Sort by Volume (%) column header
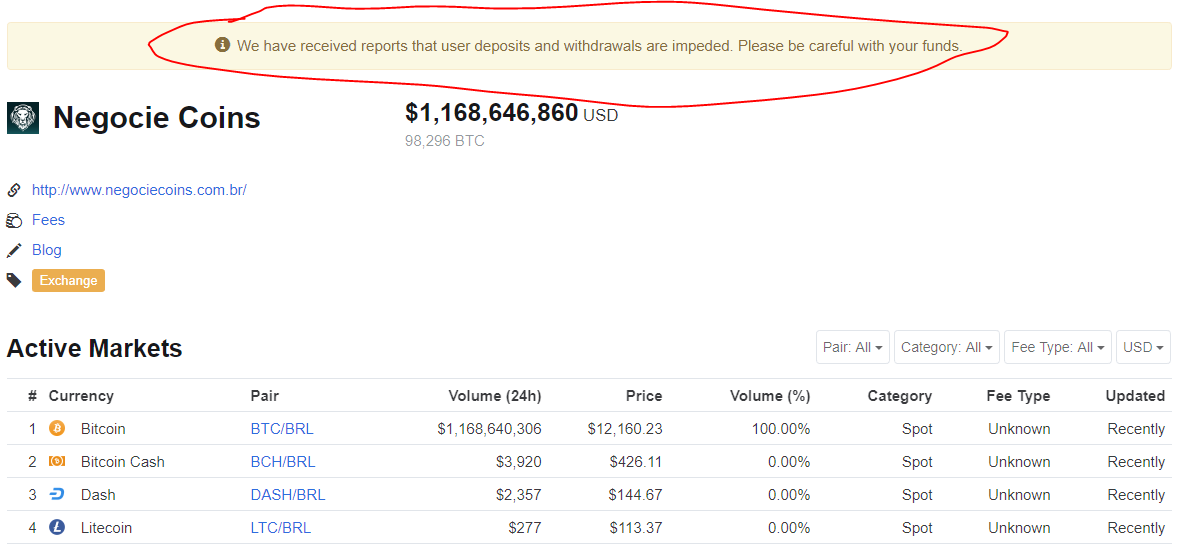This screenshot has width=1190, height=558. 770,396
